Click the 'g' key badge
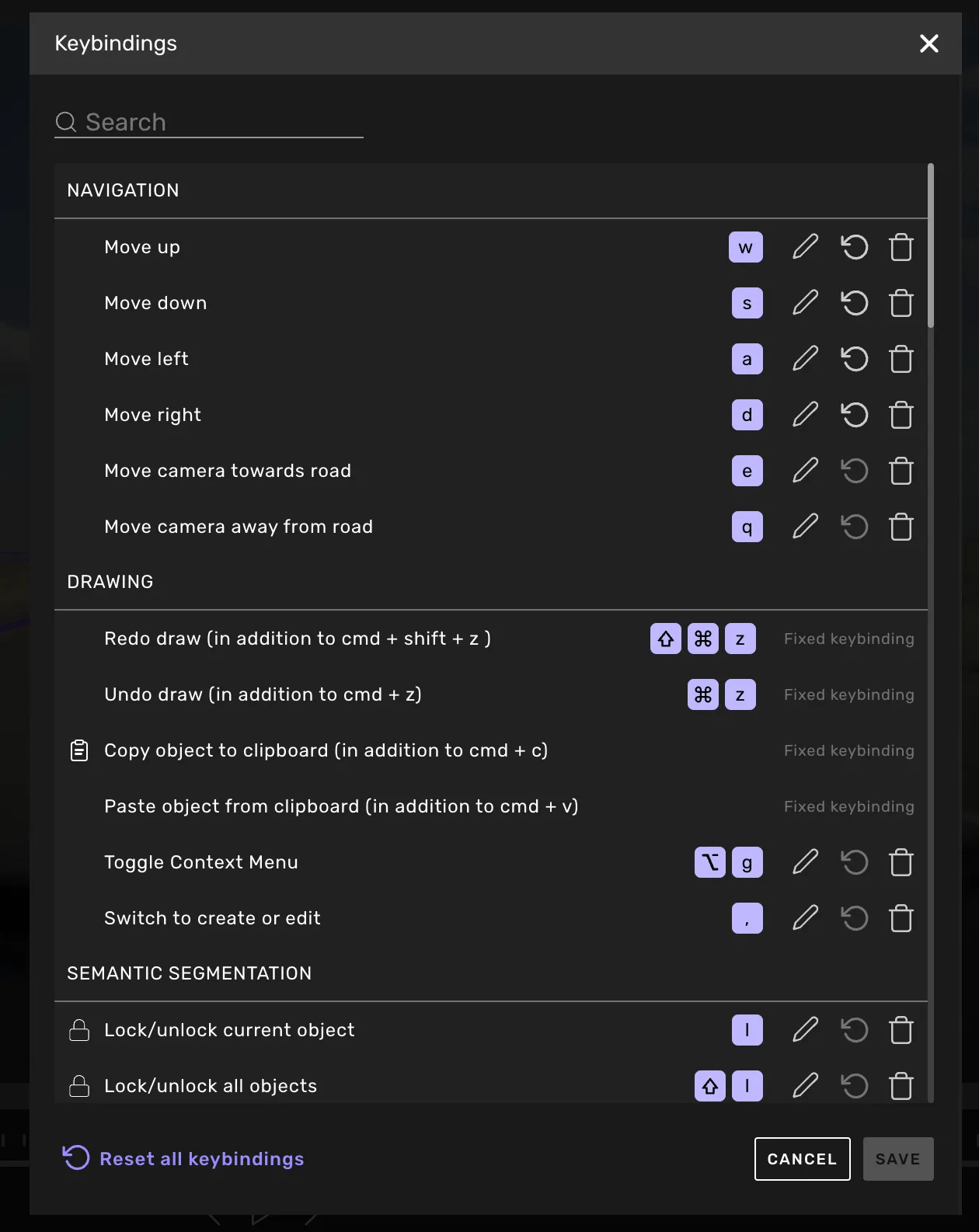This screenshot has height=1232, width=979. tap(747, 862)
